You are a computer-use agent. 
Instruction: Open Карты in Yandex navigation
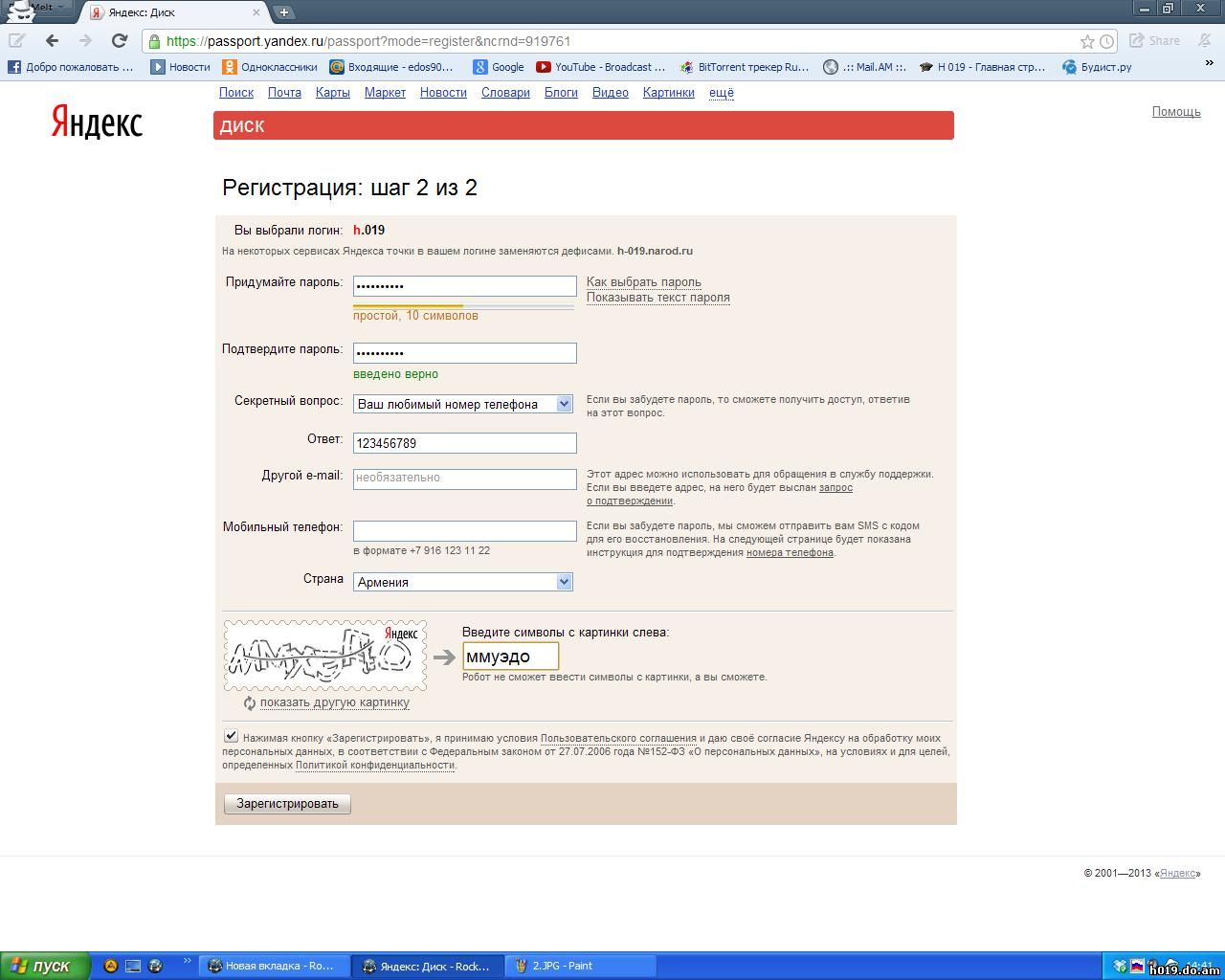pos(333,93)
